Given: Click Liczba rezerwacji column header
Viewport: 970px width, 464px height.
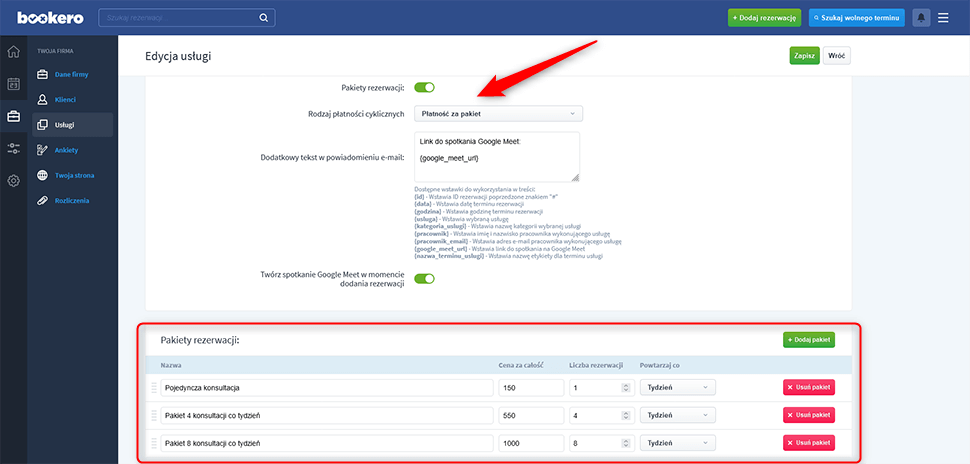Looking at the screenshot, I should [596, 365].
